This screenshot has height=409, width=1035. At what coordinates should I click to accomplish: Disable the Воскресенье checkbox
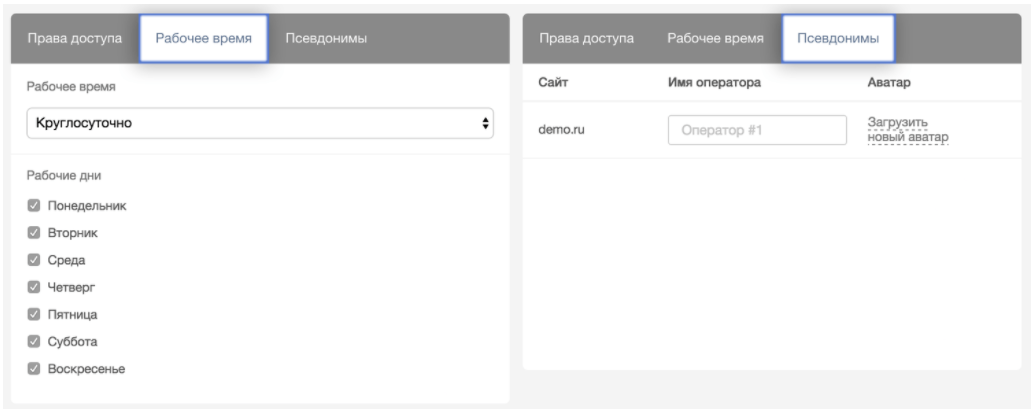(34, 368)
